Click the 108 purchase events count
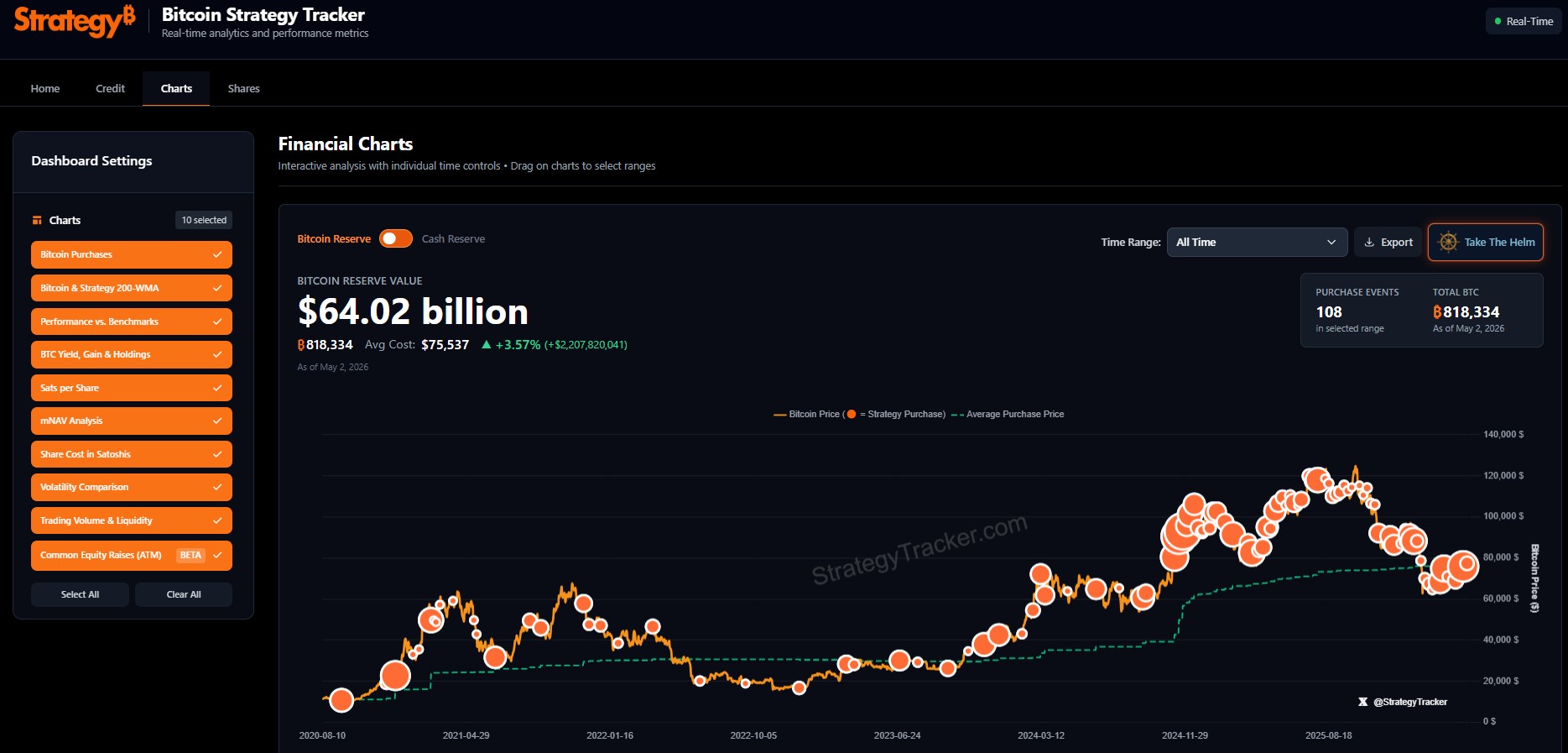The height and width of the screenshot is (753, 1568). [x=1329, y=312]
